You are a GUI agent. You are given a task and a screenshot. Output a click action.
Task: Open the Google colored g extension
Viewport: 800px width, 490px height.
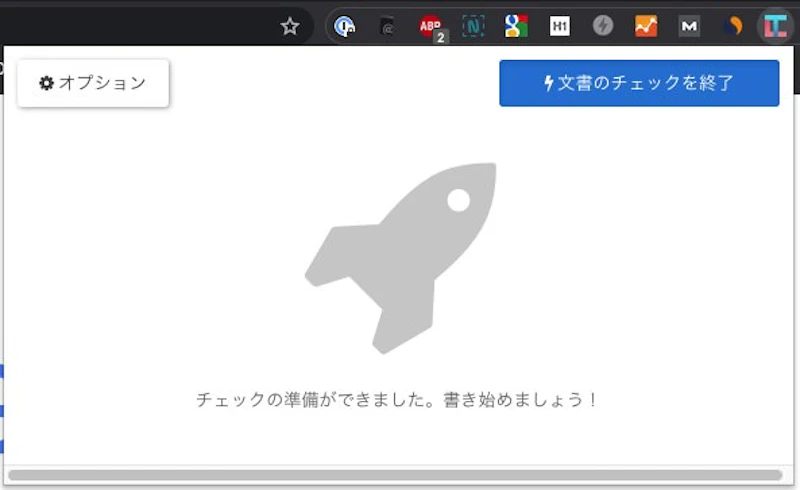coord(516,26)
